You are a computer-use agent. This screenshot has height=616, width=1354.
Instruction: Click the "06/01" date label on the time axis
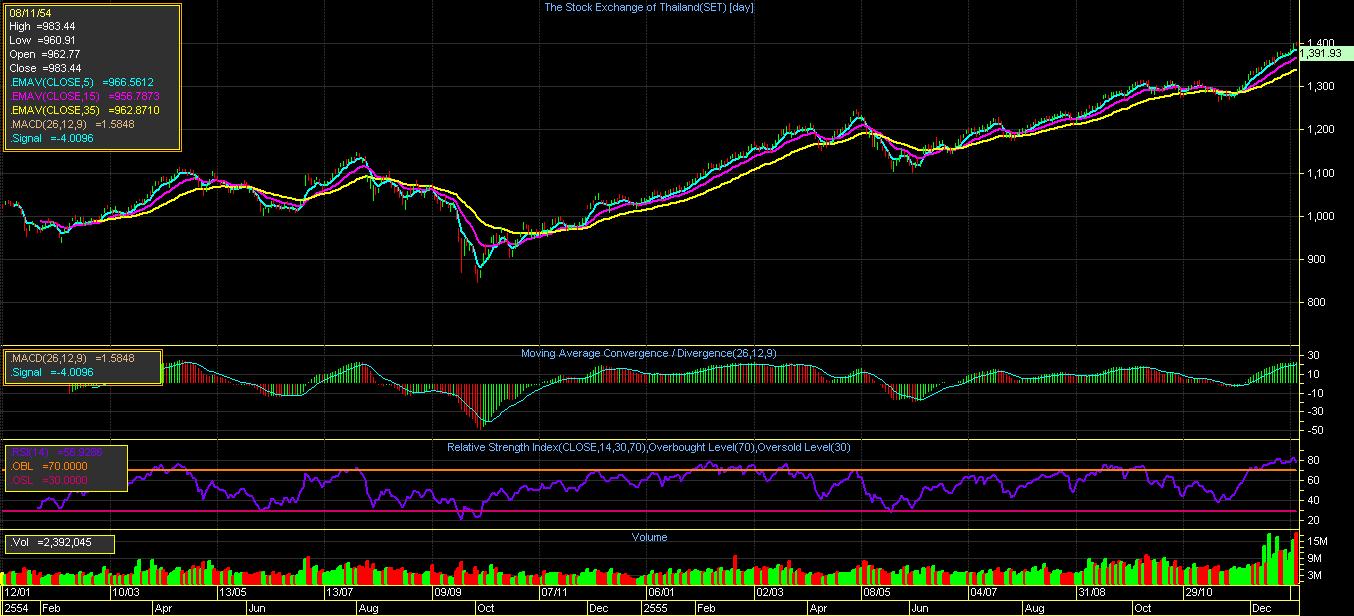661,592
